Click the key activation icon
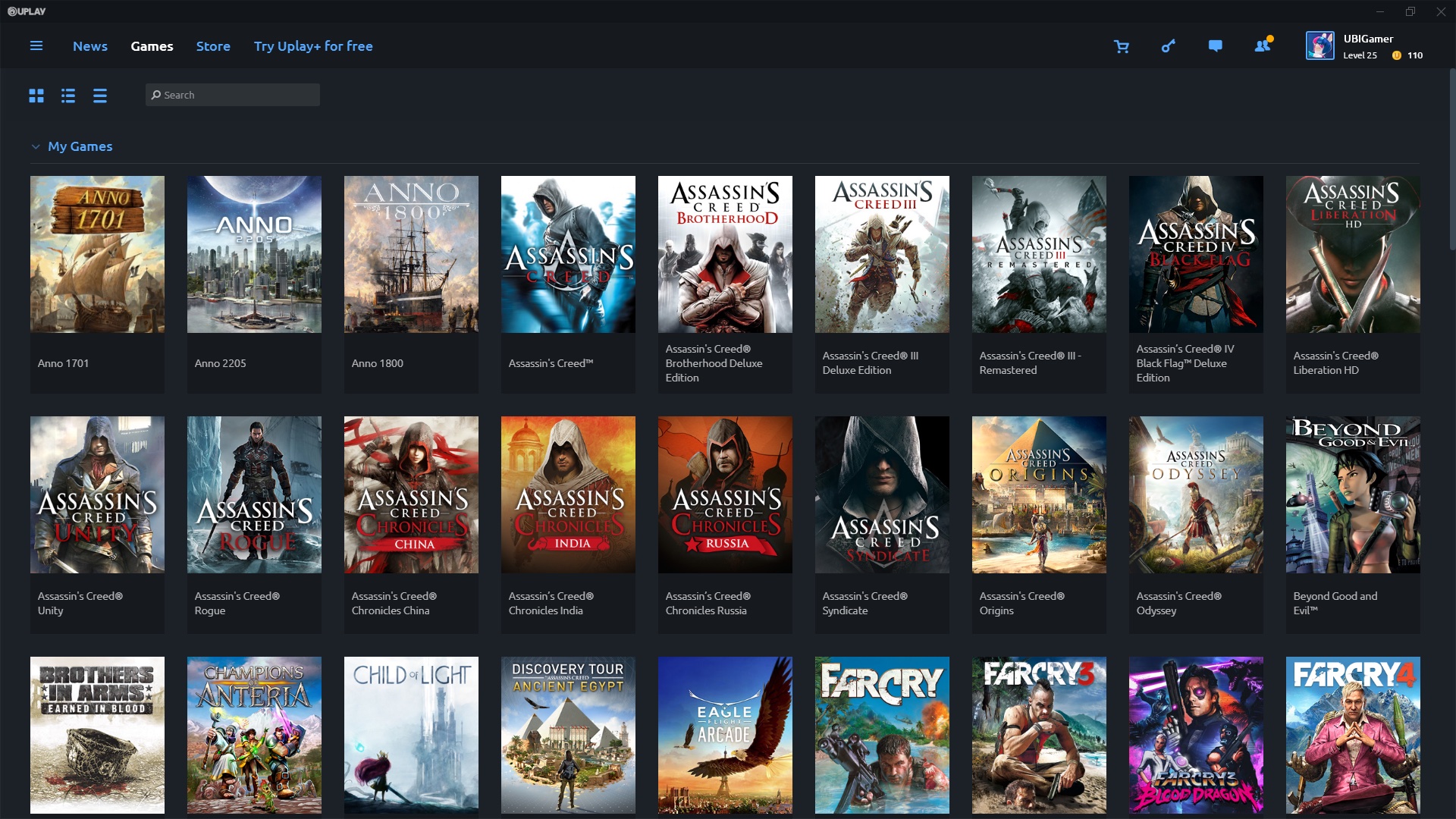 (1168, 46)
